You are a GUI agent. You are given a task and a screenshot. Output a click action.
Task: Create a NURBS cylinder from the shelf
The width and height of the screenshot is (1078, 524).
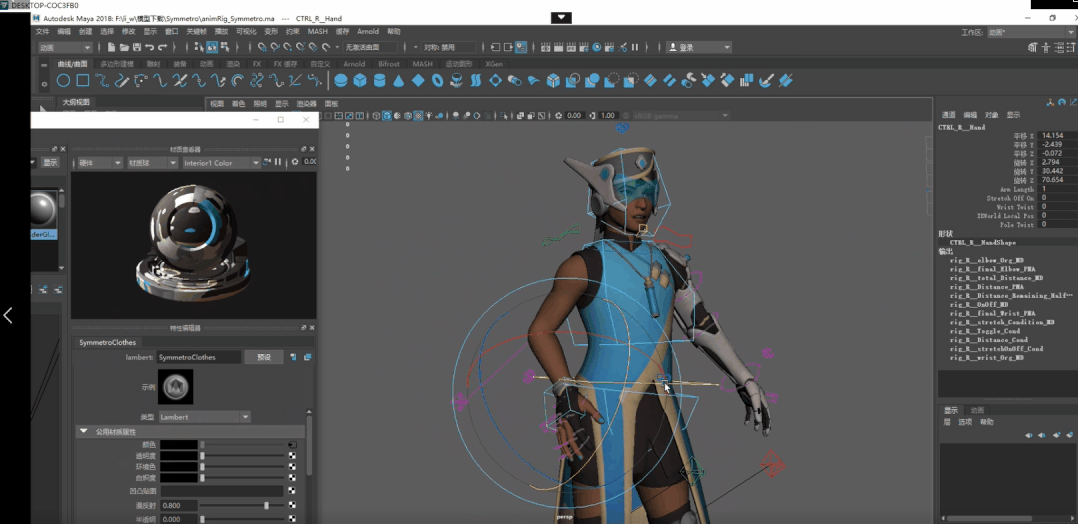click(x=379, y=81)
